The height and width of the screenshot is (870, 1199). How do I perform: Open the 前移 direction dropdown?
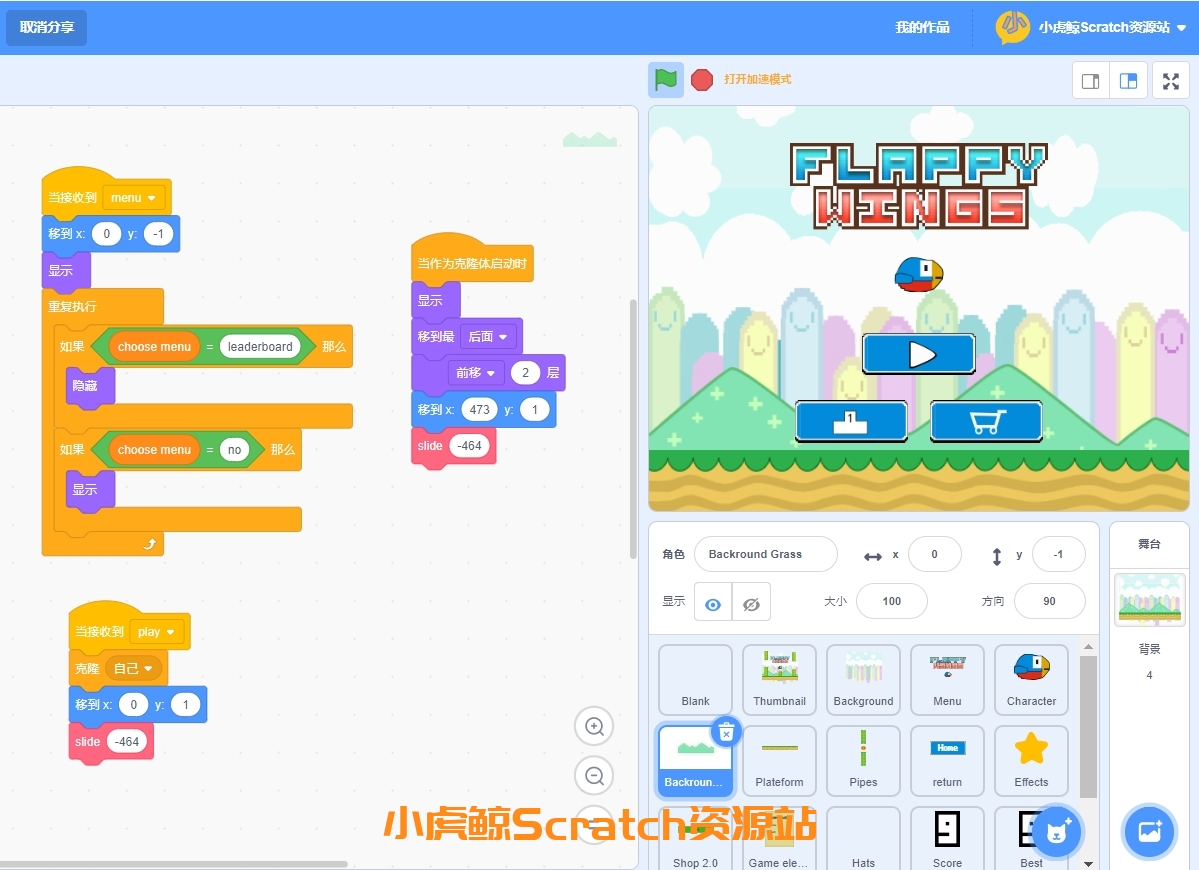(475, 373)
